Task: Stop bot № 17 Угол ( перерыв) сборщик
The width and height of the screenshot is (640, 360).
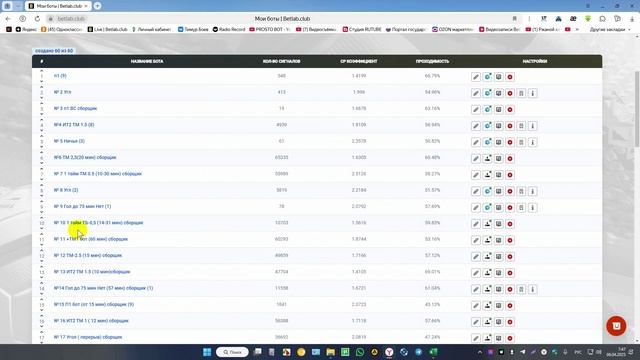Action: click(510, 338)
